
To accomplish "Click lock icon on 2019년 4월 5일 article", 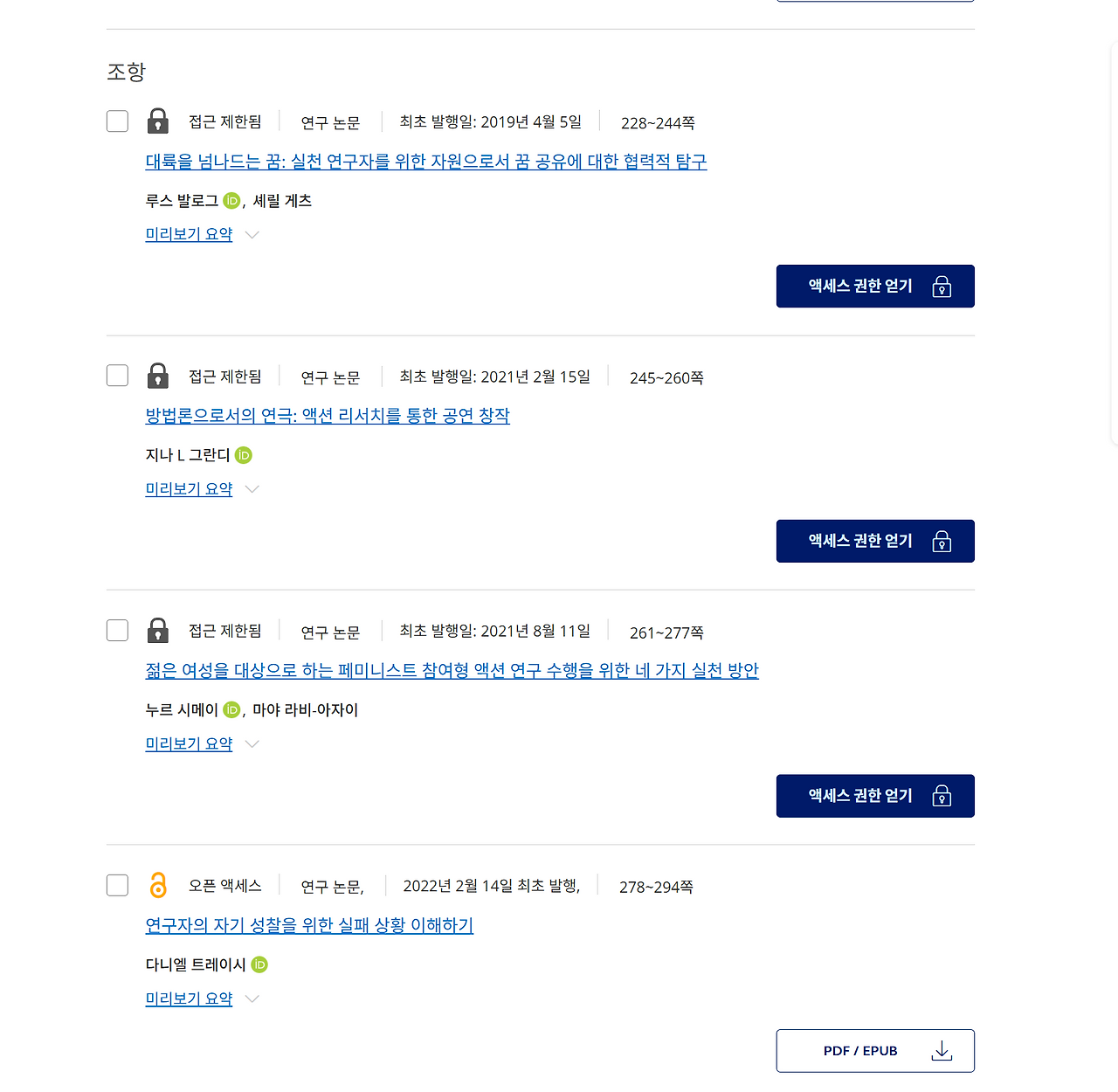I will pos(158,121).
